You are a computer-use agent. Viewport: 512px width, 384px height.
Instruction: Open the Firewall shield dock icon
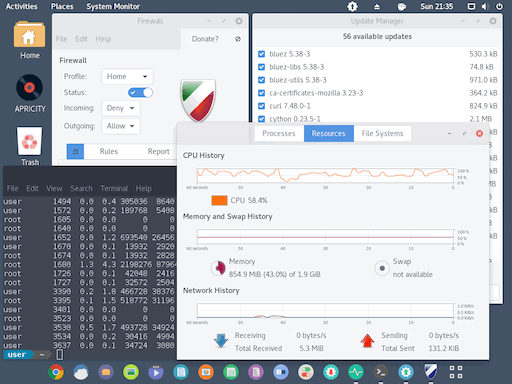tap(431, 371)
